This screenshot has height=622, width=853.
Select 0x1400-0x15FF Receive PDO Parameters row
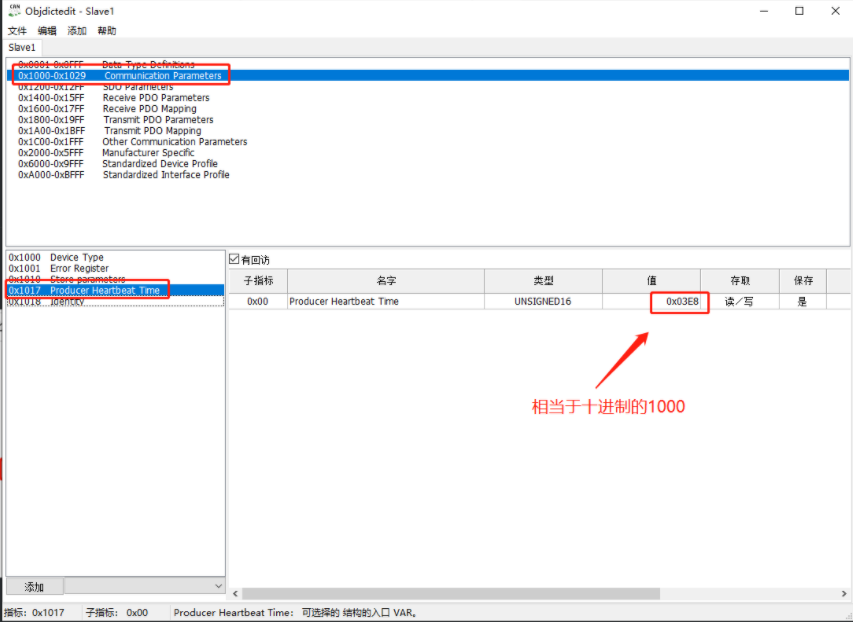(x=427, y=97)
